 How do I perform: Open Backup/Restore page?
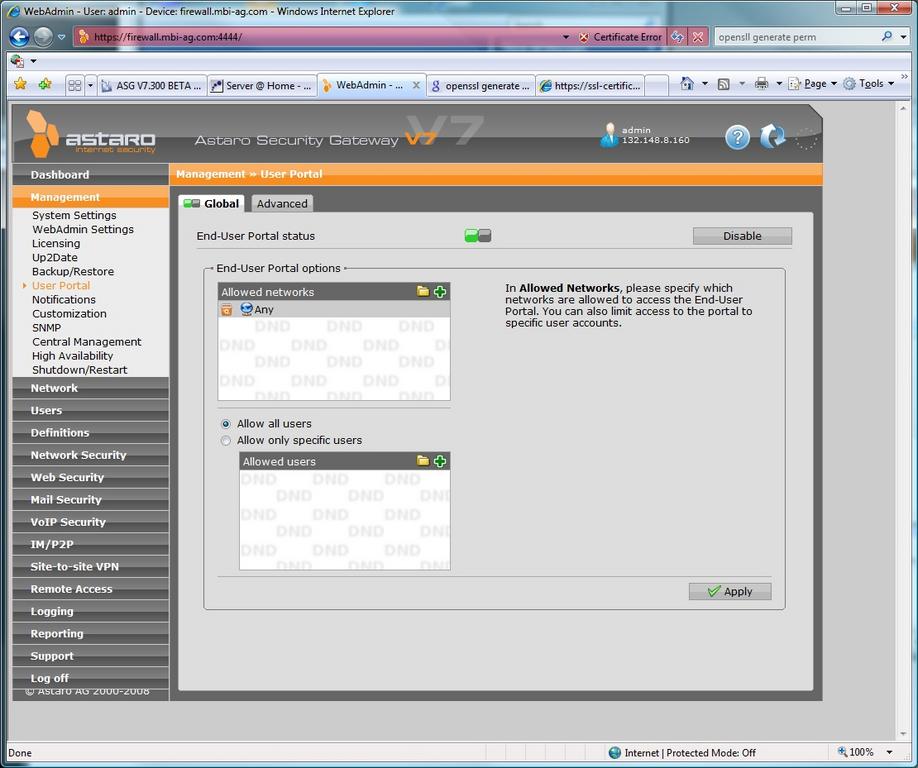(x=73, y=272)
